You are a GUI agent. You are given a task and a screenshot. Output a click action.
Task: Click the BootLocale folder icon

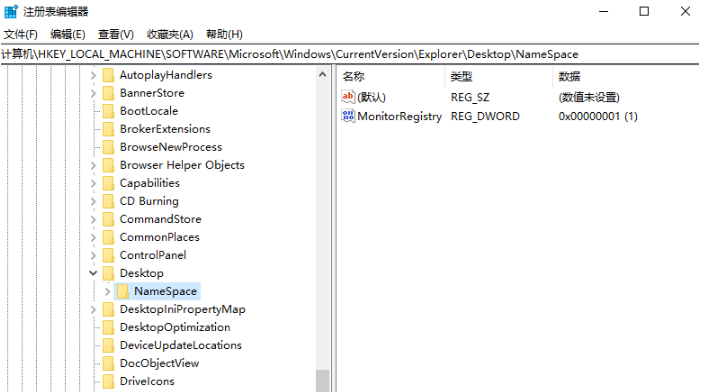[x=108, y=111]
